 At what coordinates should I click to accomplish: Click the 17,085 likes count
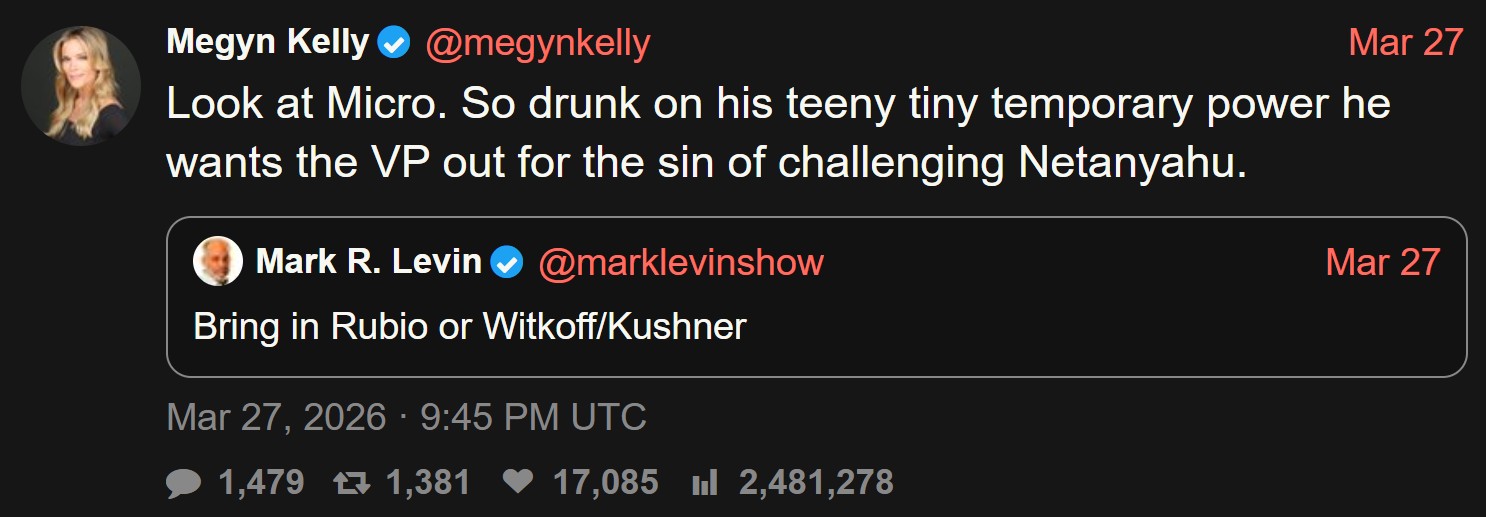pyautogui.click(x=605, y=483)
